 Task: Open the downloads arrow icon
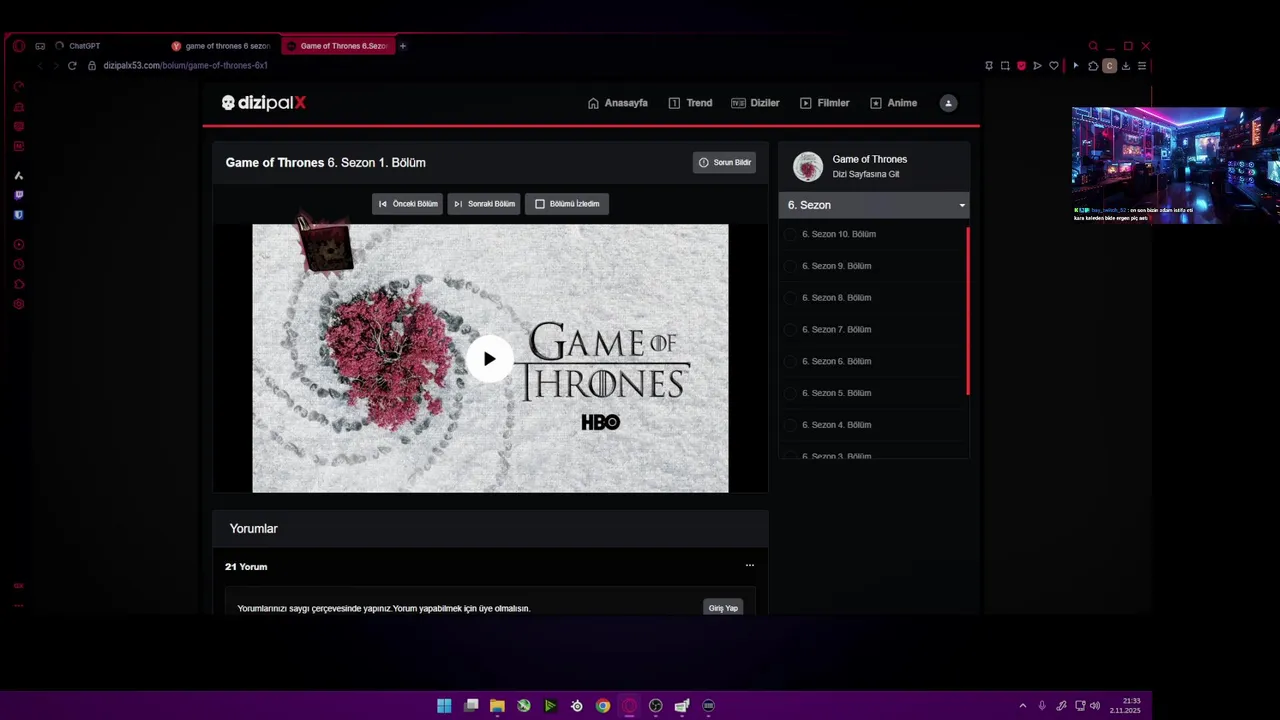(1125, 66)
